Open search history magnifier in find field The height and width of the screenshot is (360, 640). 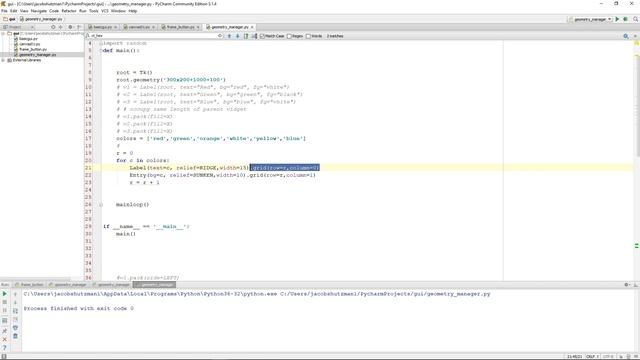[88, 36]
